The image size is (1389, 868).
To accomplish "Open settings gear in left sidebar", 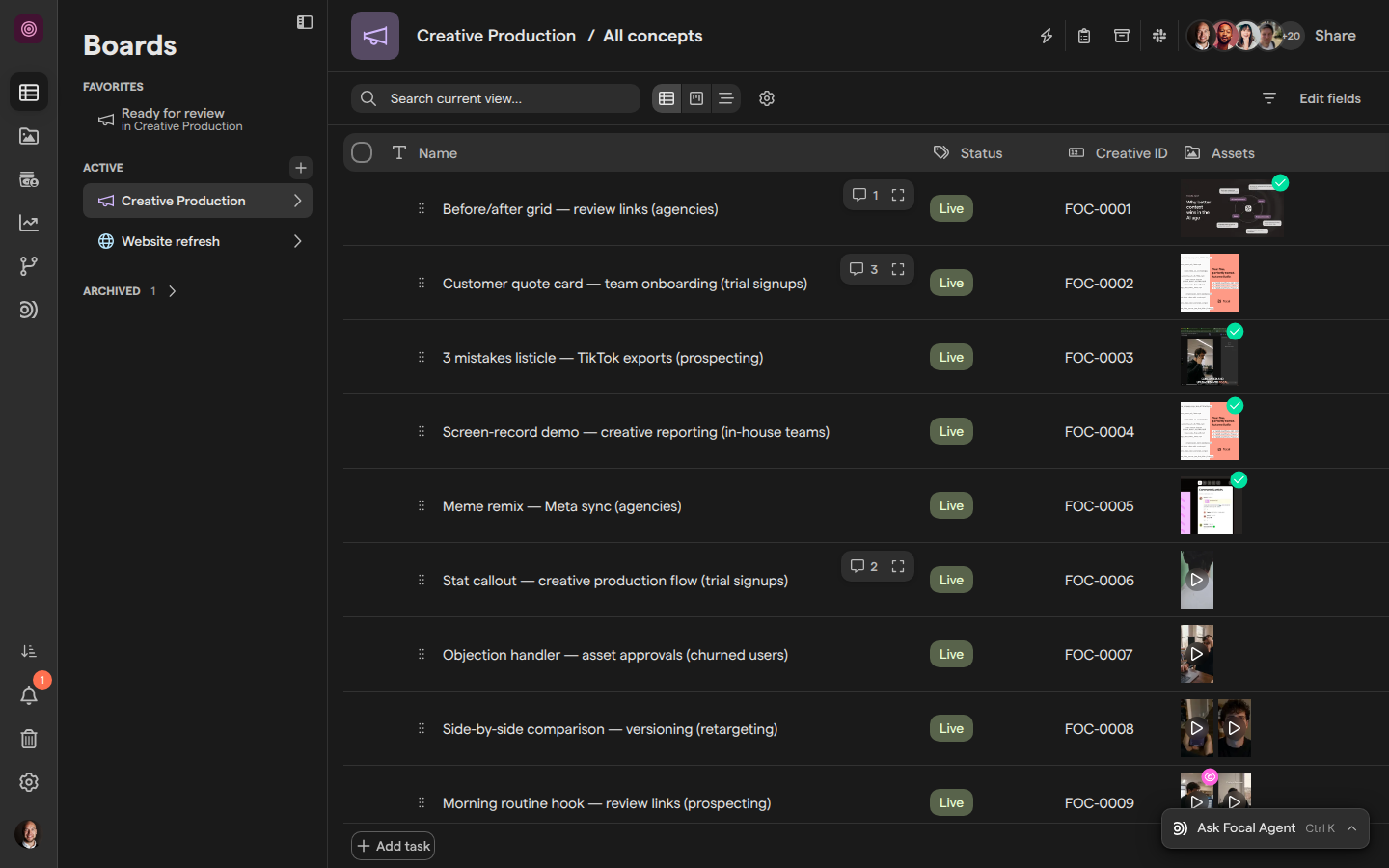I will point(29,782).
